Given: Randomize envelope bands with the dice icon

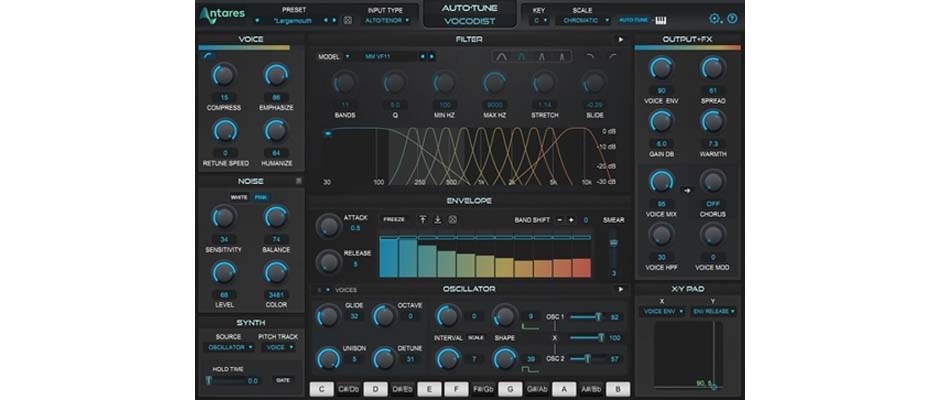Looking at the screenshot, I should tap(453, 219).
